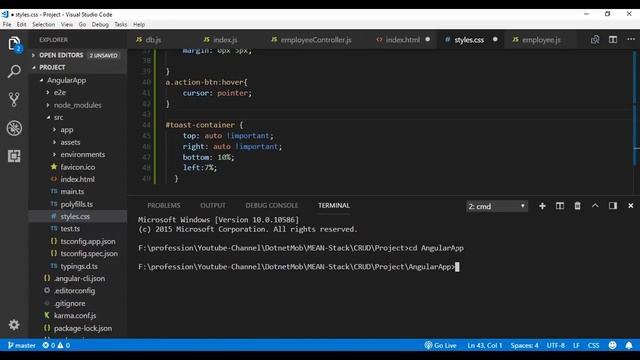The height and width of the screenshot is (360, 640).
Task: Open the Explorer view in activity bar
Action: [14, 43]
